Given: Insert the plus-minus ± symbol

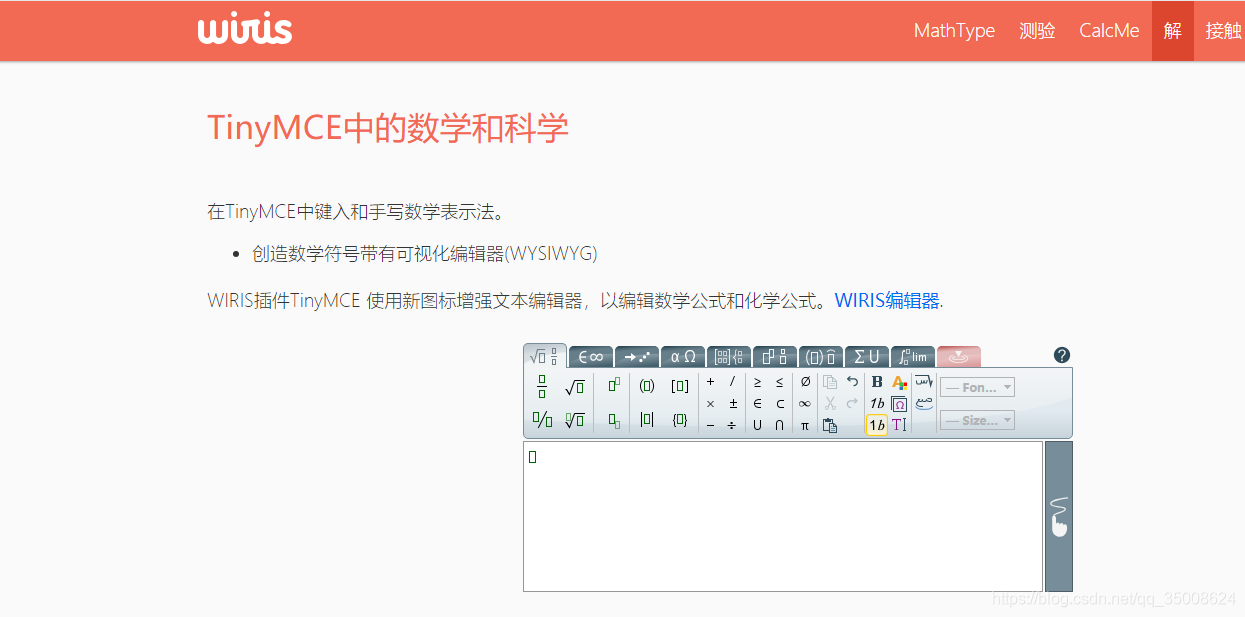Looking at the screenshot, I should pos(733,404).
